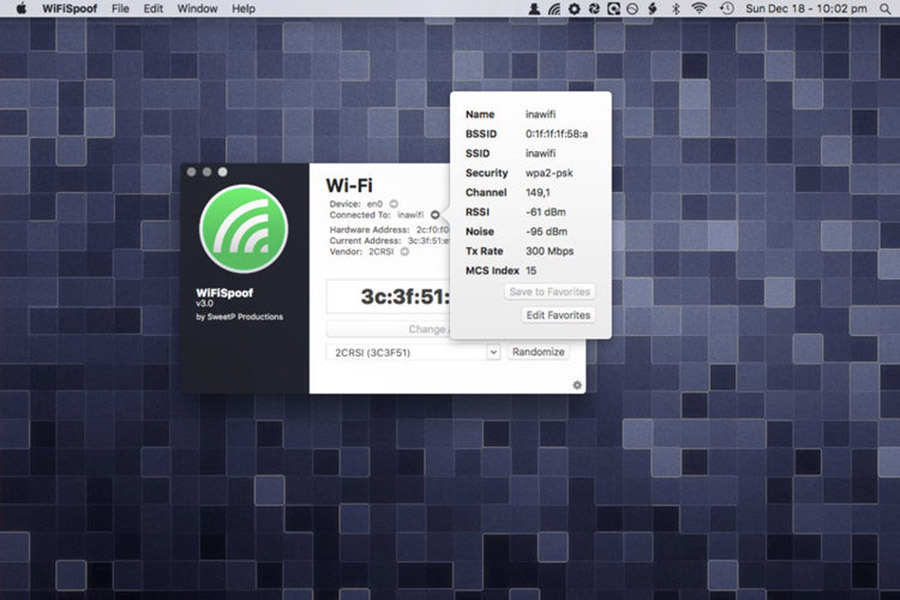900x600 pixels.
Task: Open the info button next to Device en0
Action: point(394,204)
